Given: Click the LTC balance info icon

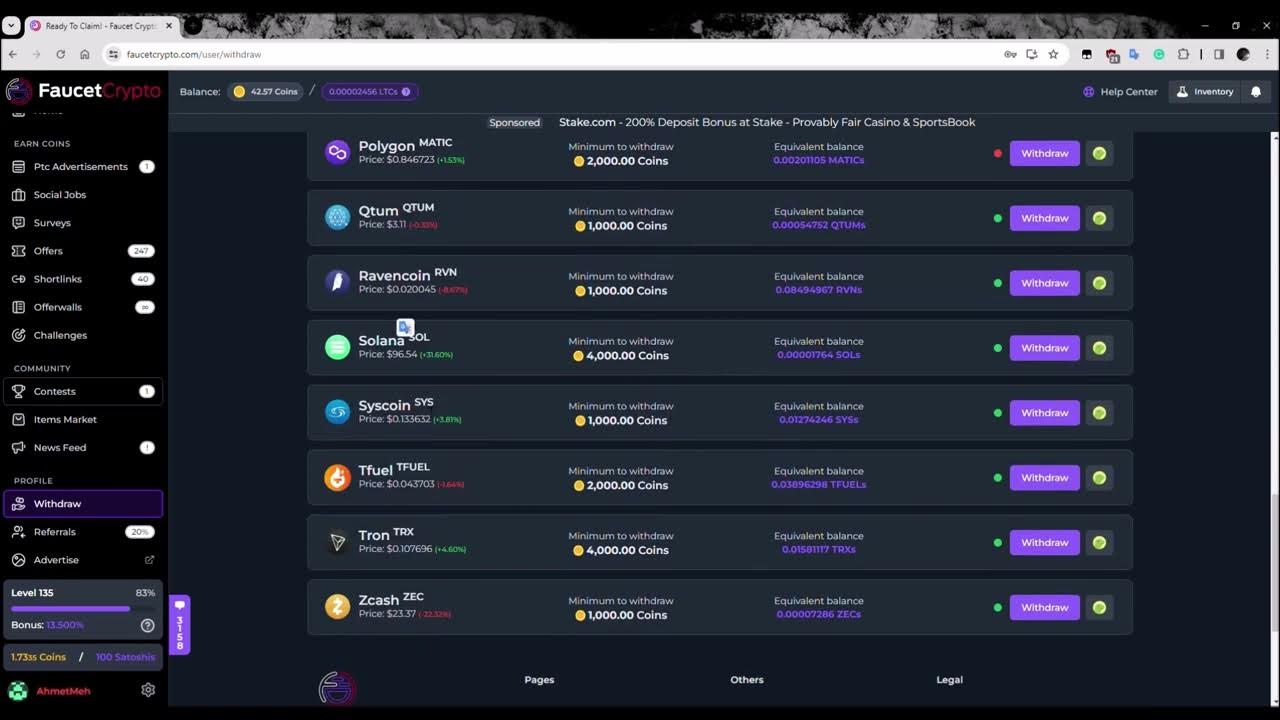Looking at the screenshot, I should click(406, 92).
